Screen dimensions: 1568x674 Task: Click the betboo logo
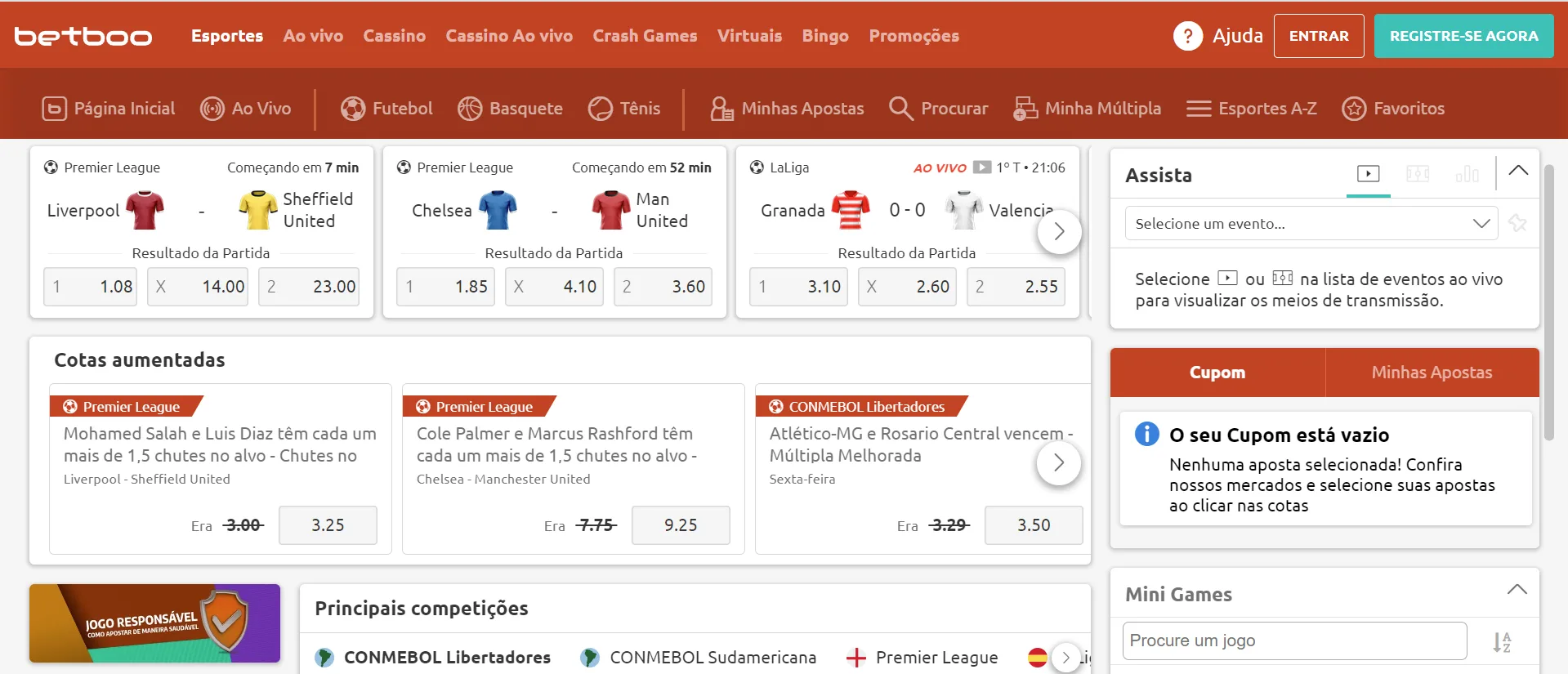click(83, 36)
